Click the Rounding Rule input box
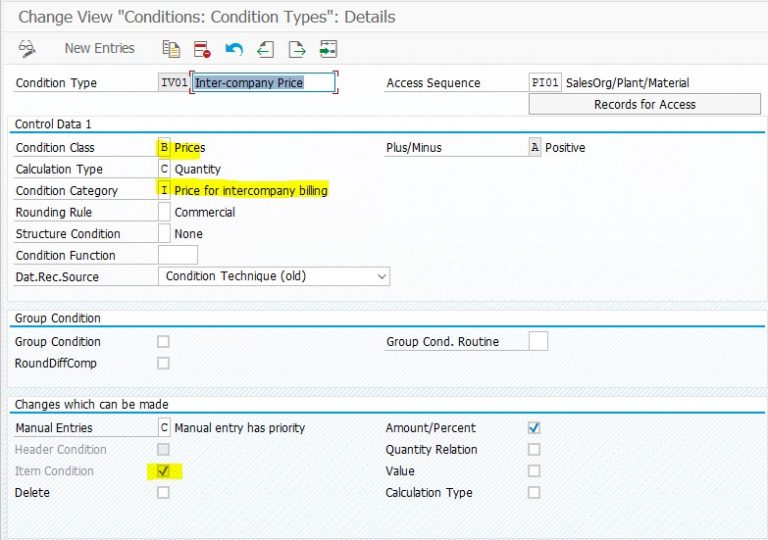The width and height of the screenshot is (768, 540). [165, 212]
